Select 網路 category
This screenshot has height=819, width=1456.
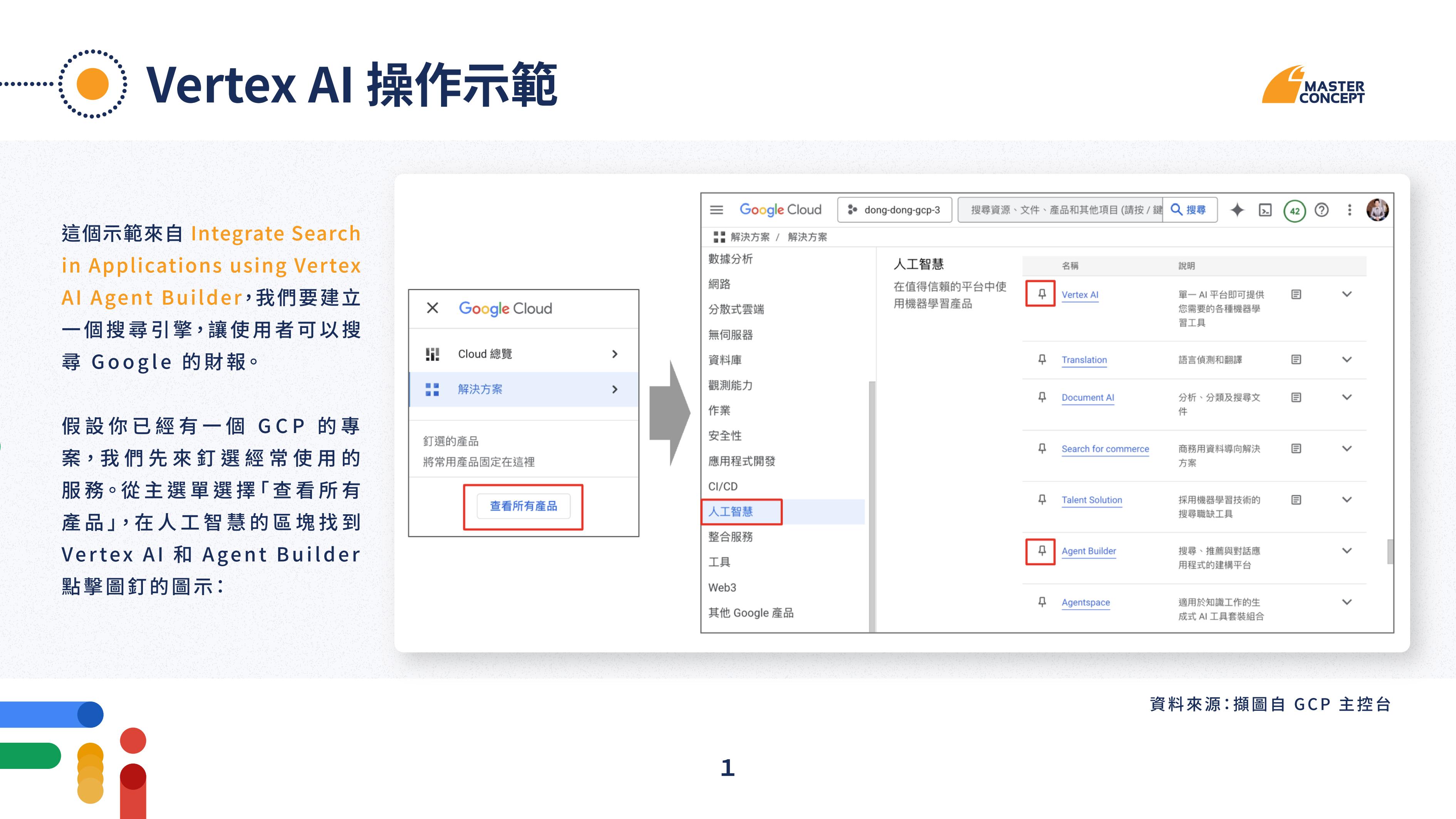[x=719, y=284]
